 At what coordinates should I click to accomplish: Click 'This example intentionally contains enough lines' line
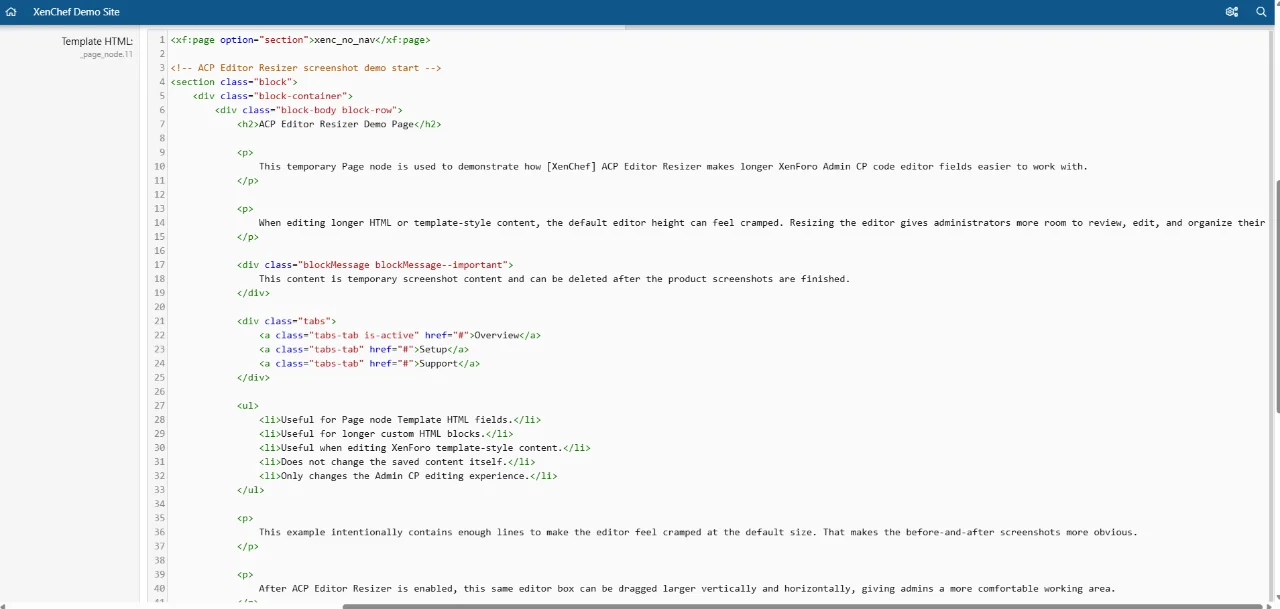point(698,532)
